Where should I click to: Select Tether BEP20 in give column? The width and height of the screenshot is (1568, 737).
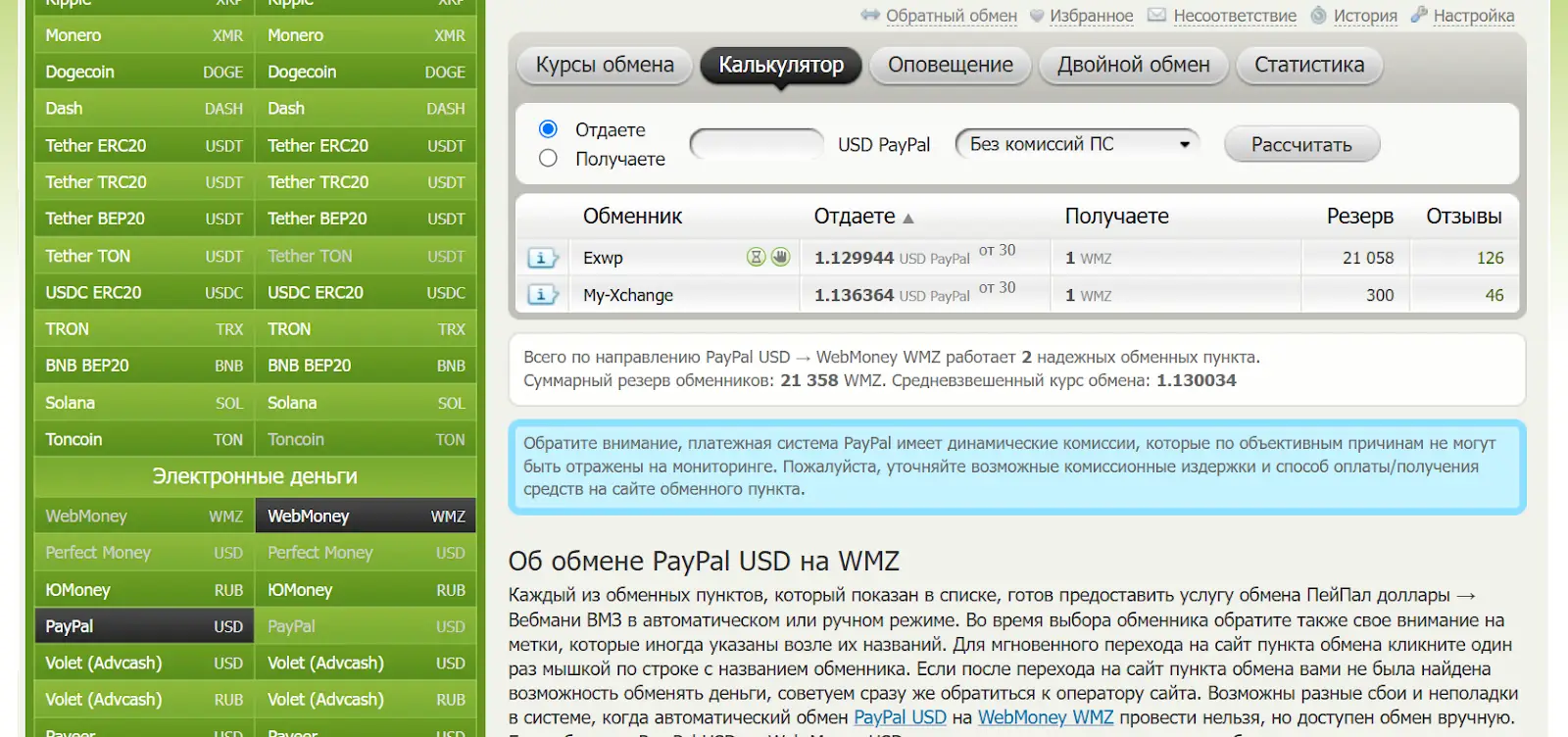(144, 219)
